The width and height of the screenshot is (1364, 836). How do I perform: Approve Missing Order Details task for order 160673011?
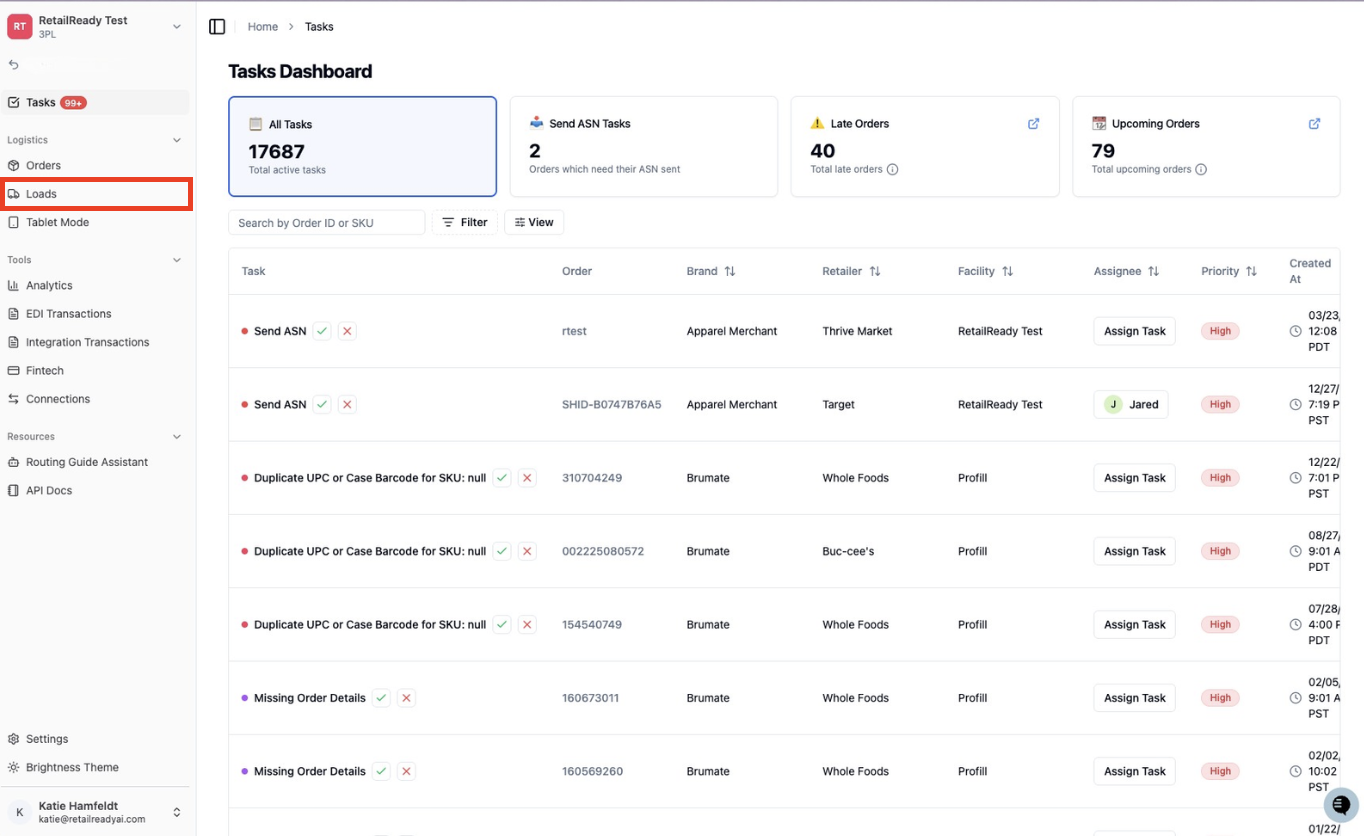(x=381, y=698)
